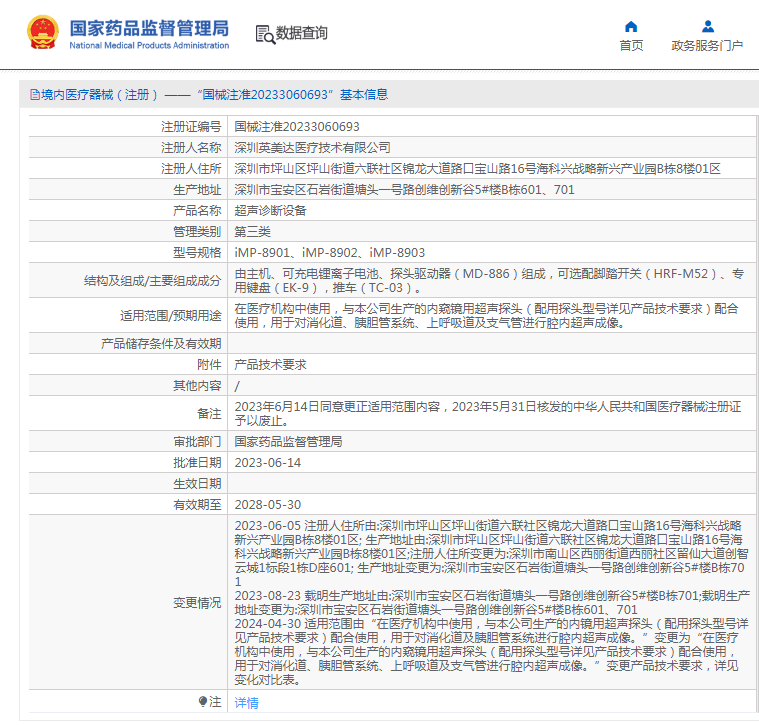Click the approval date 2023-06-14

pyautogui.click(x=267, y=462)
